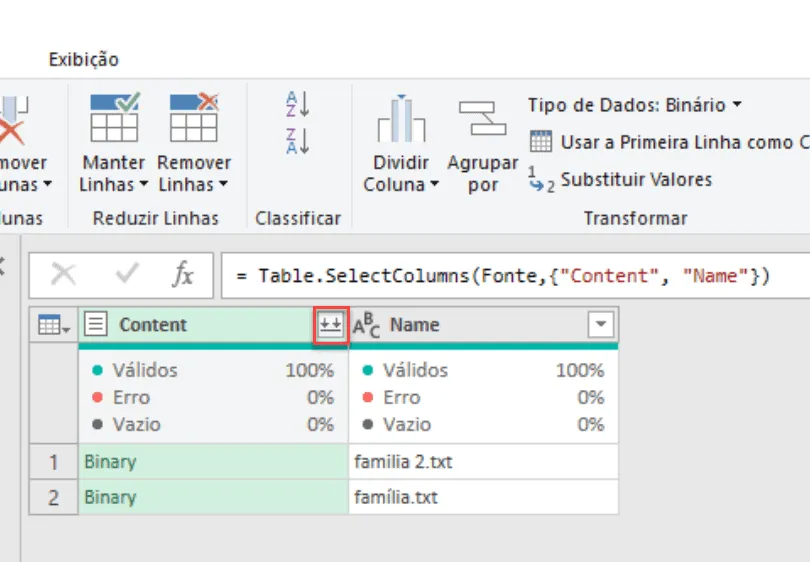
Task: Click Agrupar por button
Action: [482, 146]
